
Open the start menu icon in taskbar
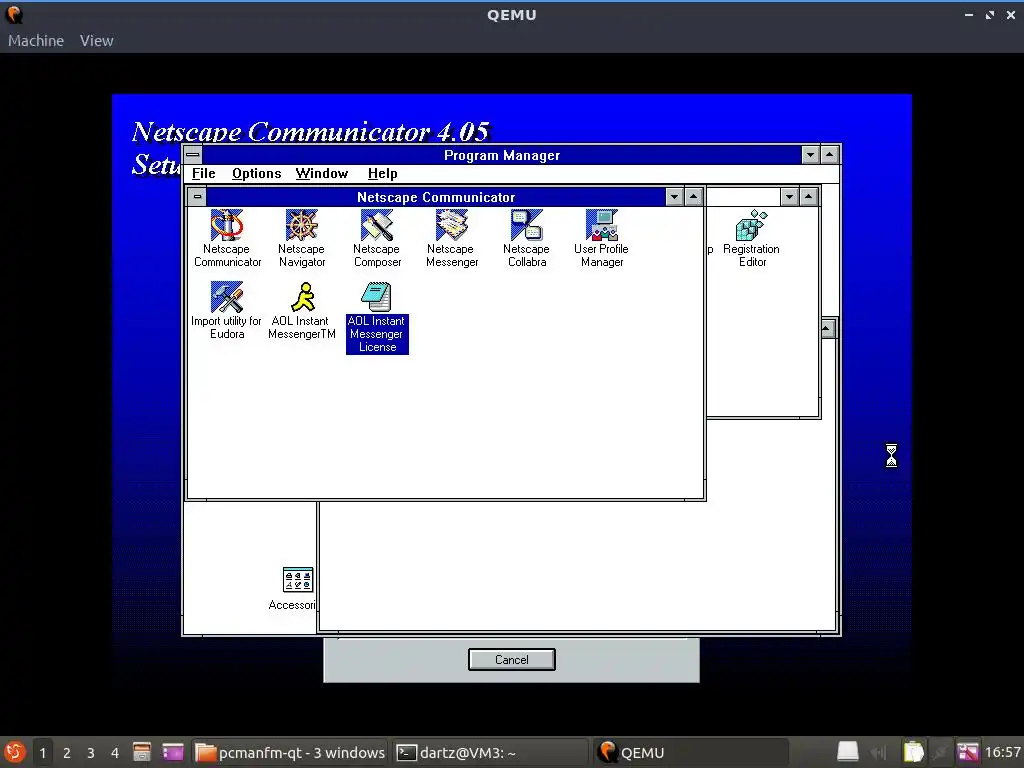coord(14,752)
